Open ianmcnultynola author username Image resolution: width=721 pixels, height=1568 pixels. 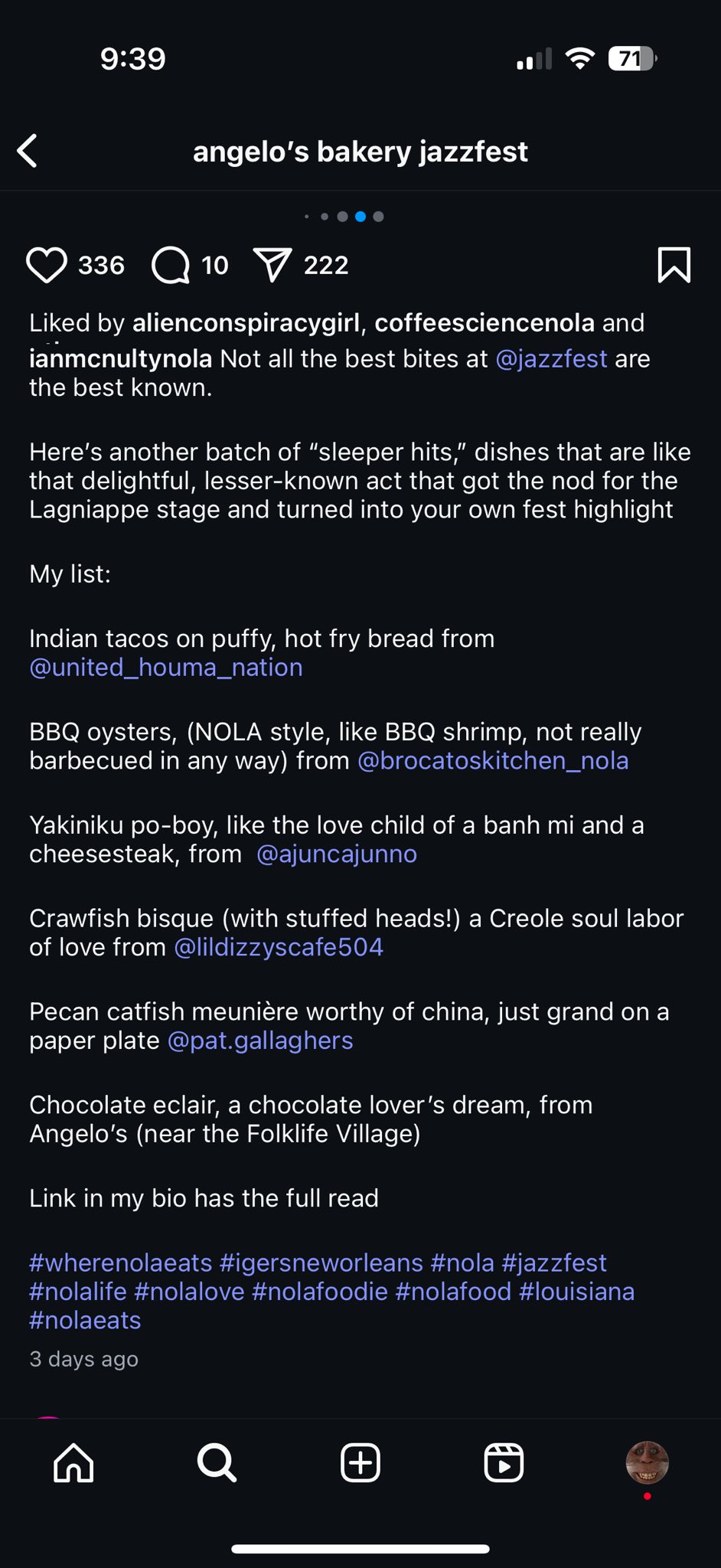click(120, 358)
